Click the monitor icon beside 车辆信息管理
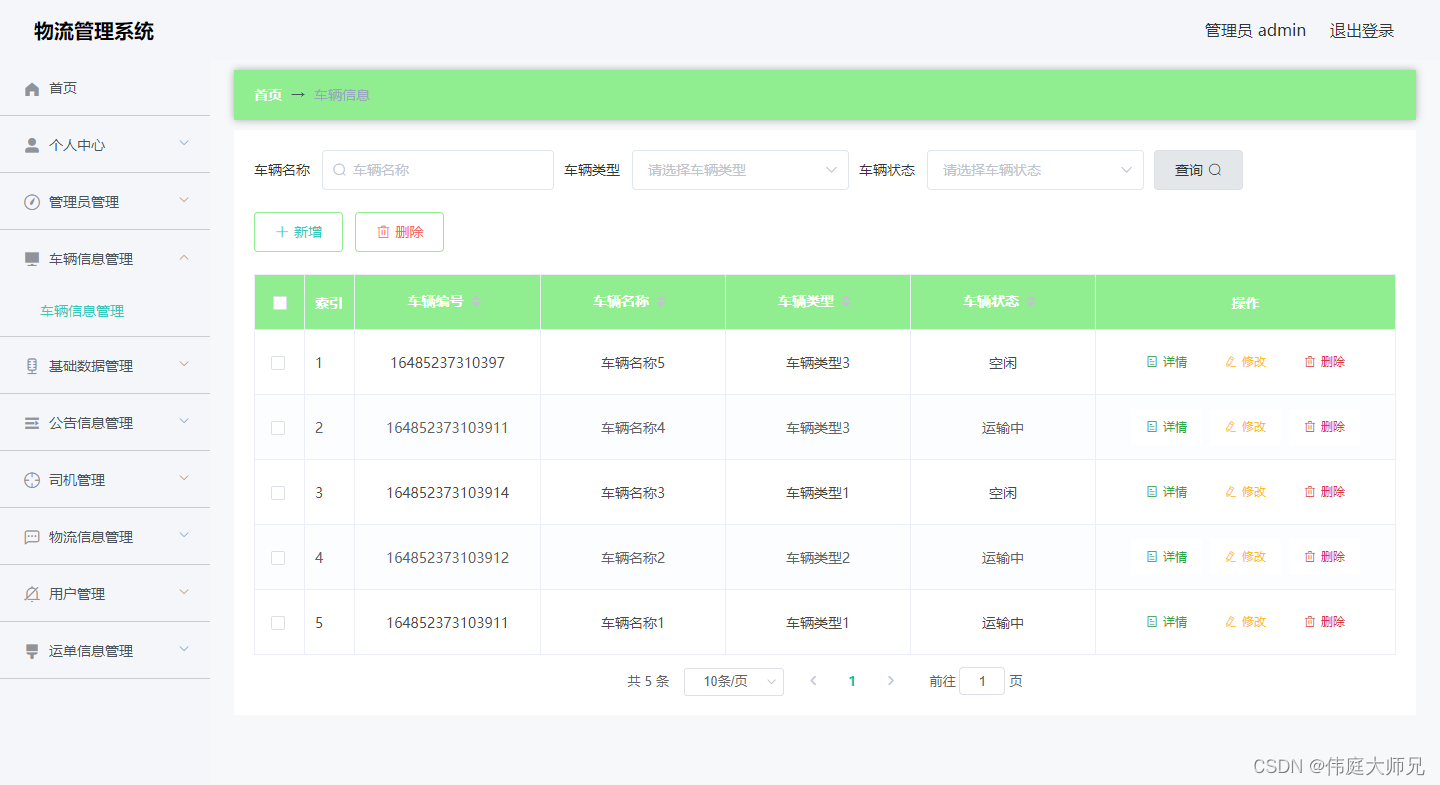This screenshot has height=785, width=1440. pos(32,259)
